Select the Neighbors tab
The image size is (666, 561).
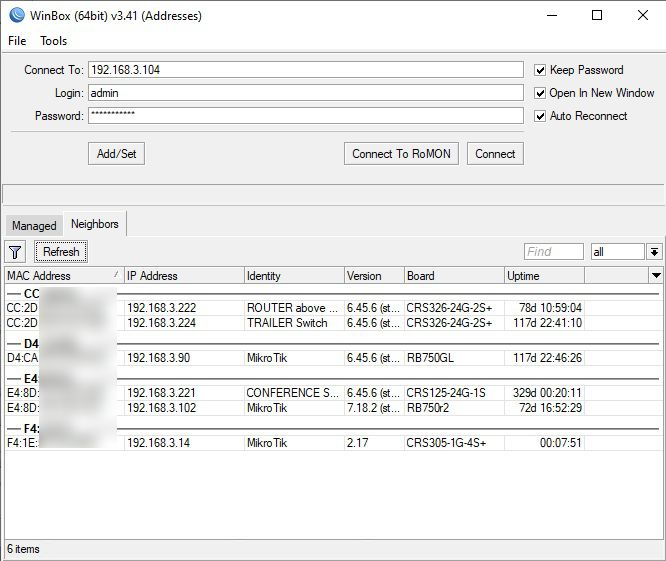click(x=95, y=224)
